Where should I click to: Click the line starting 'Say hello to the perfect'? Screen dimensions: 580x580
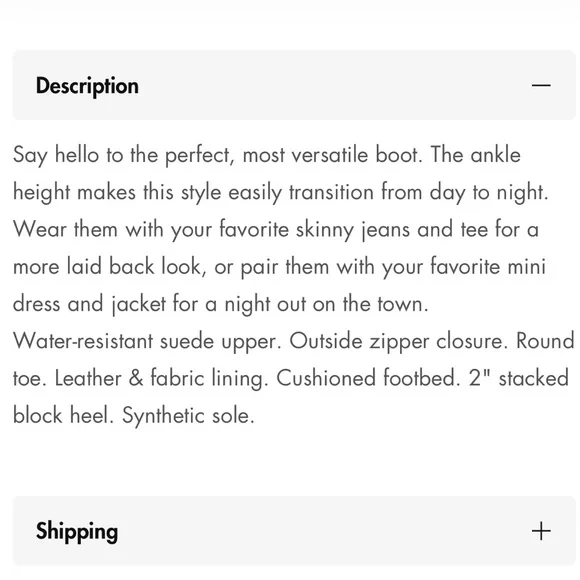click(267, 155)
